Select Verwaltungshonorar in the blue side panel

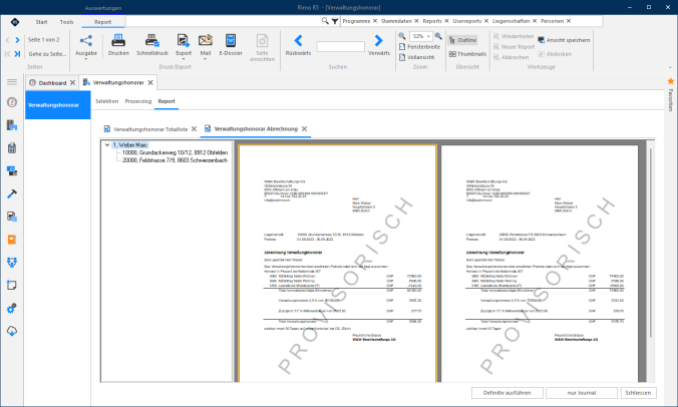click(x=58, y=105)
